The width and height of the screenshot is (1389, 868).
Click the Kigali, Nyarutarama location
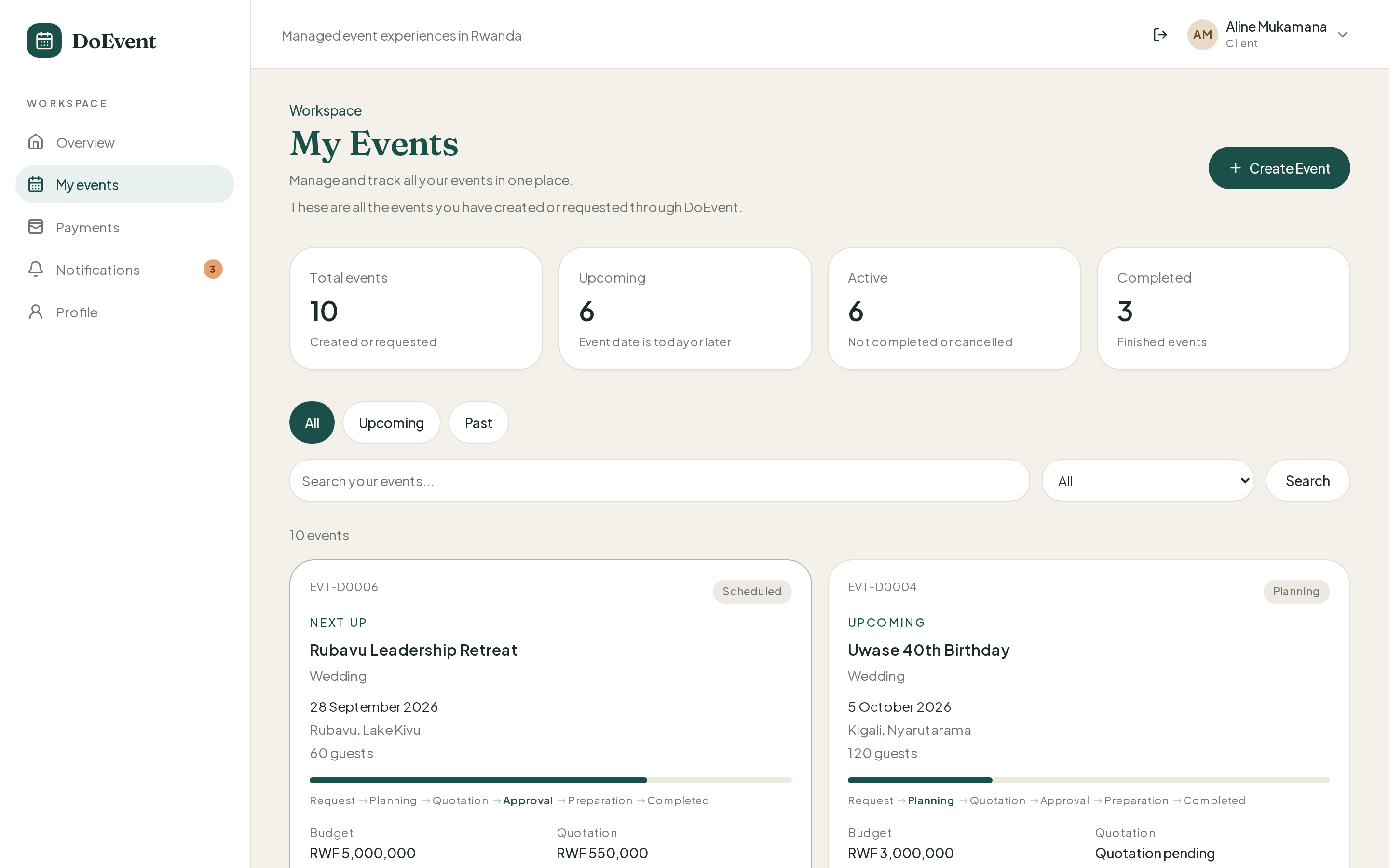[909, 730]
